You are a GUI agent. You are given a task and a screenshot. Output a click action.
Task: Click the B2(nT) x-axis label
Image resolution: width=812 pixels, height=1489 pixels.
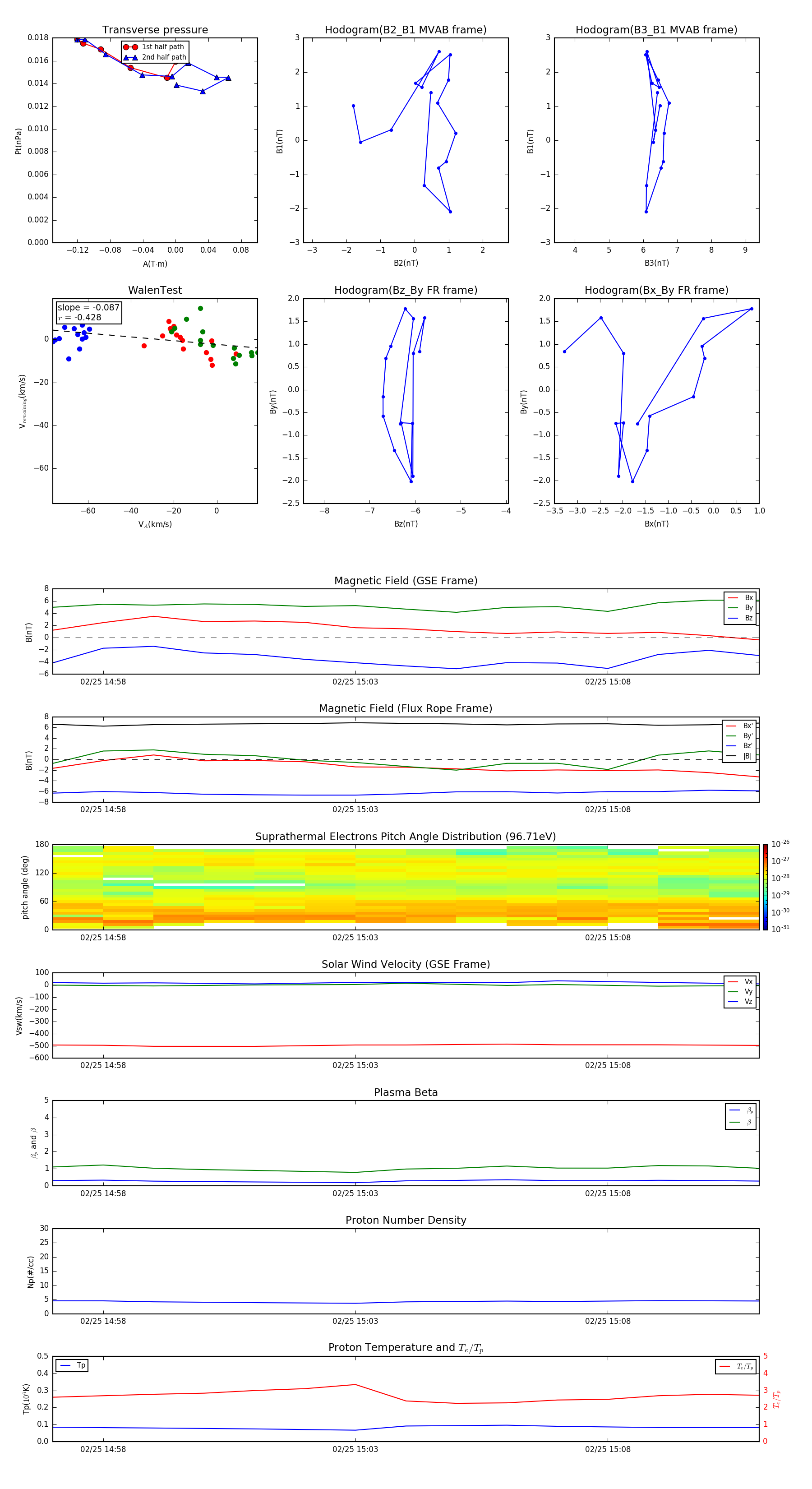(x=406, y=264)
